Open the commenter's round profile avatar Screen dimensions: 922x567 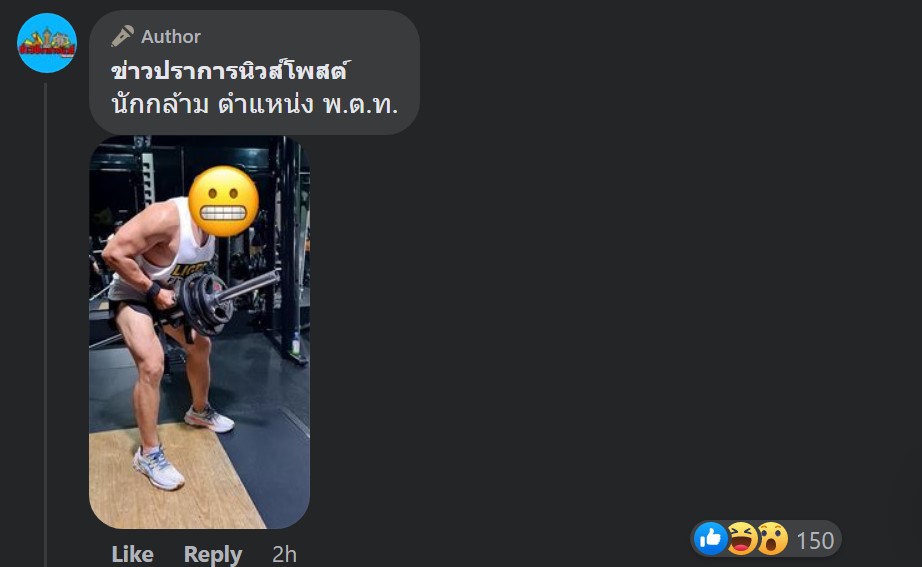coord(47,43)
